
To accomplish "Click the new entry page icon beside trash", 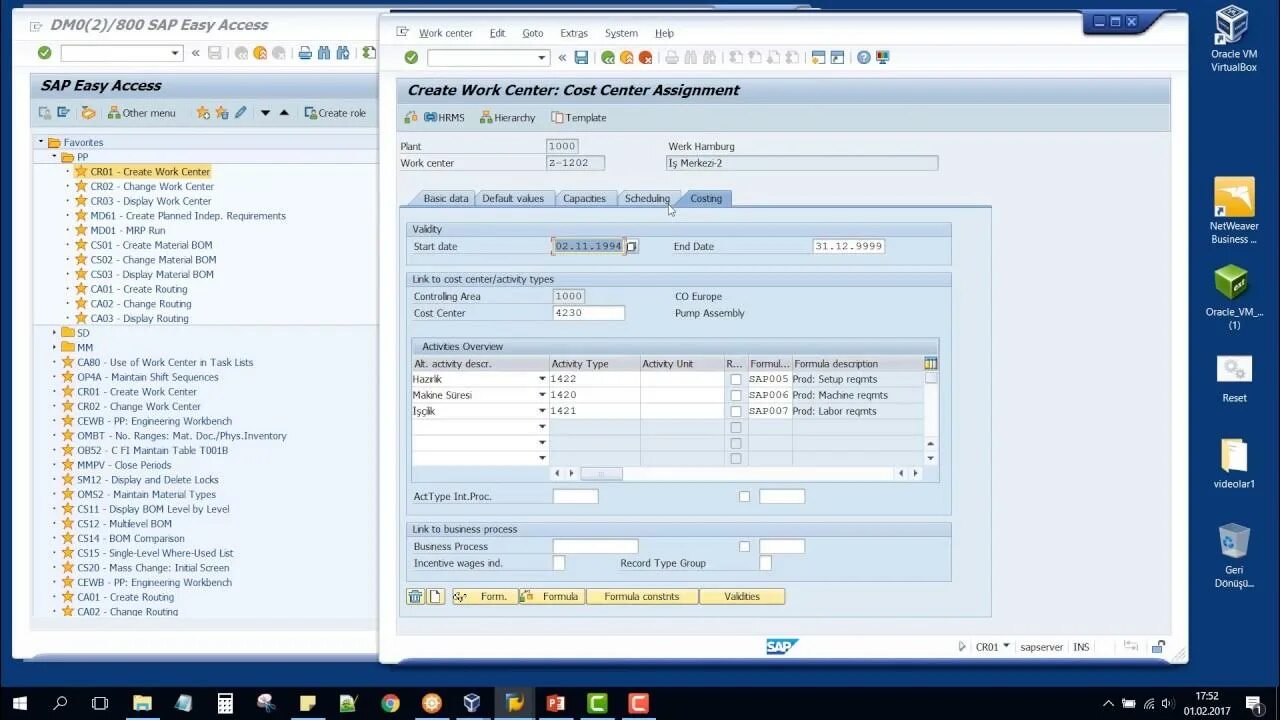I will click(436, 597).
